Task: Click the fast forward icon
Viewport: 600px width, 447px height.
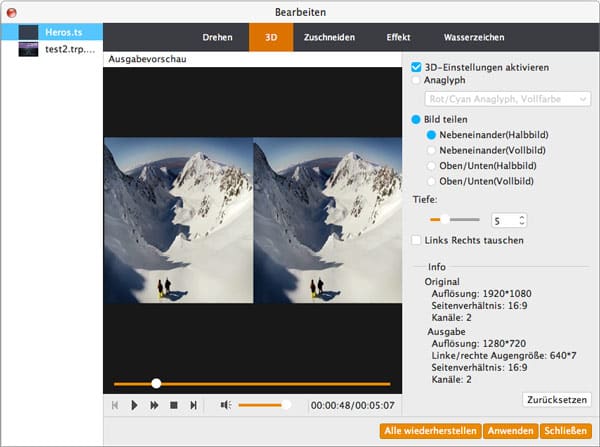Action: point(154,405)
